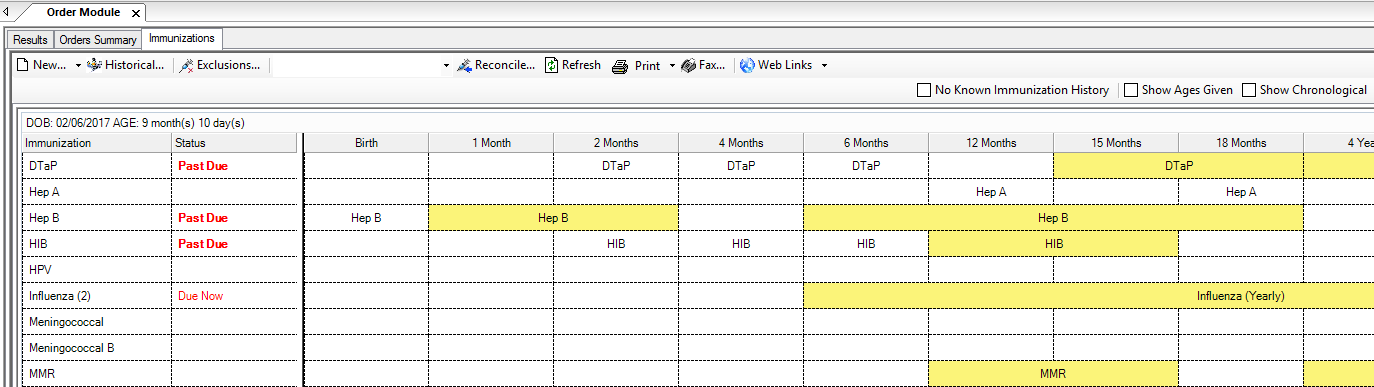Click the DOB and AGE patient line
The width and height of the screenshot is (1374, 387).
135,123
